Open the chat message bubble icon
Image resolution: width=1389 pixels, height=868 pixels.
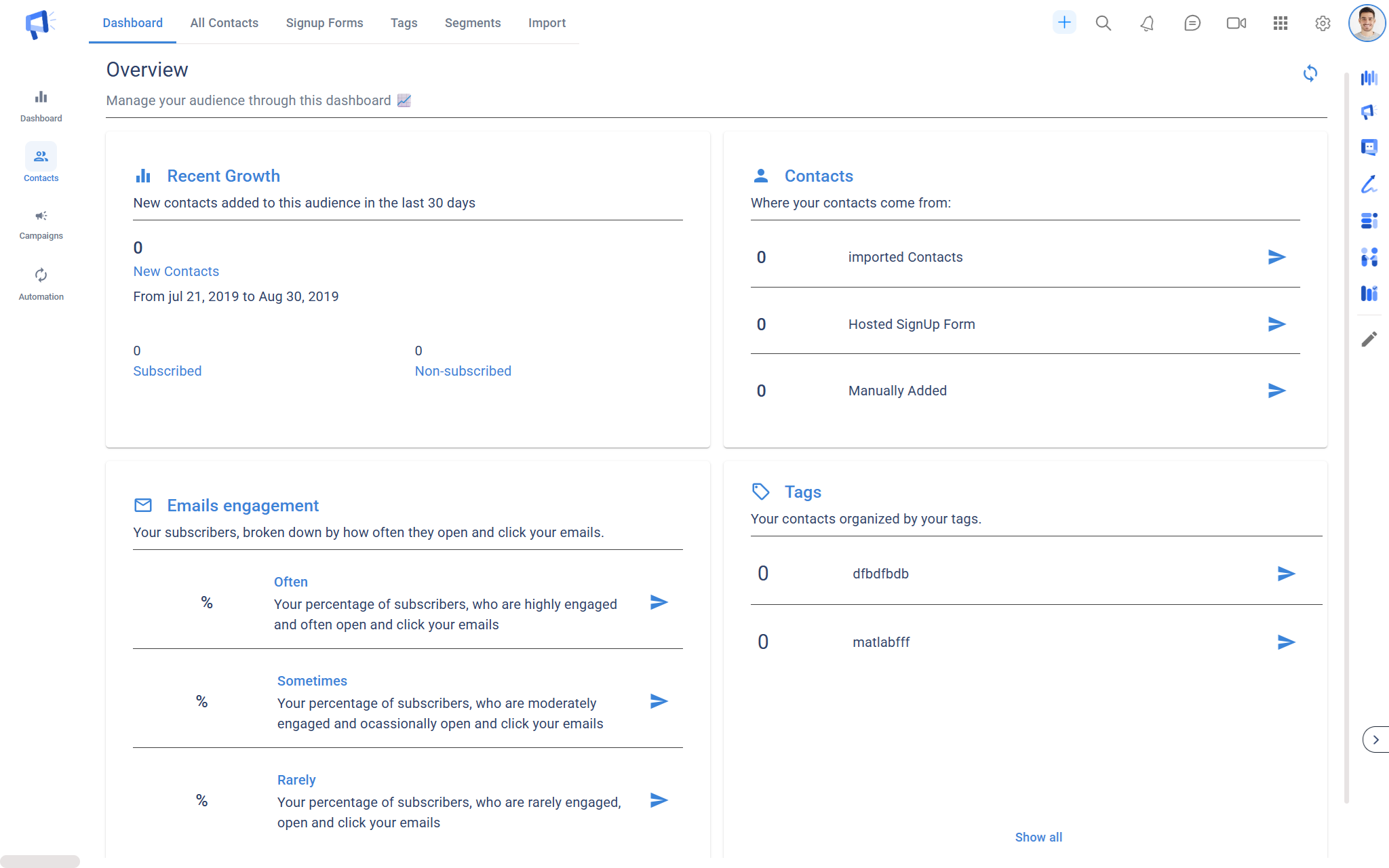(x=1192, y=23)
